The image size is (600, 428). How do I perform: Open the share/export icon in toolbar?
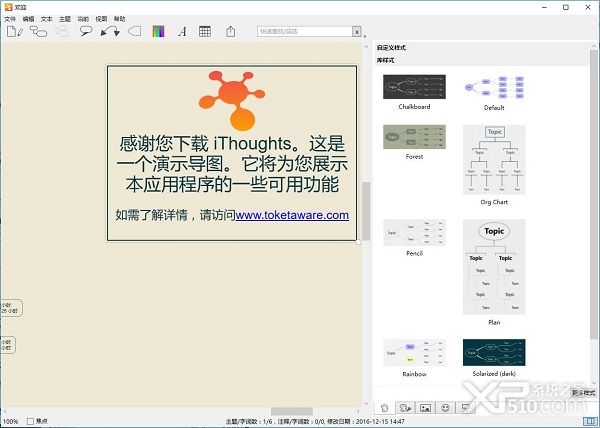point(230,31)
